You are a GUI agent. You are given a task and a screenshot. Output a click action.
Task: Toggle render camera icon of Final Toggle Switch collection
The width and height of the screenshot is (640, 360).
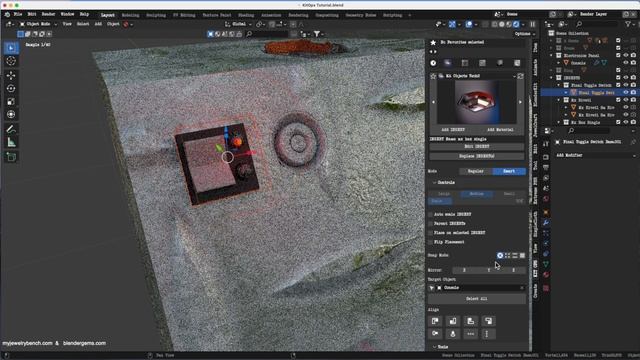[633, 85]
